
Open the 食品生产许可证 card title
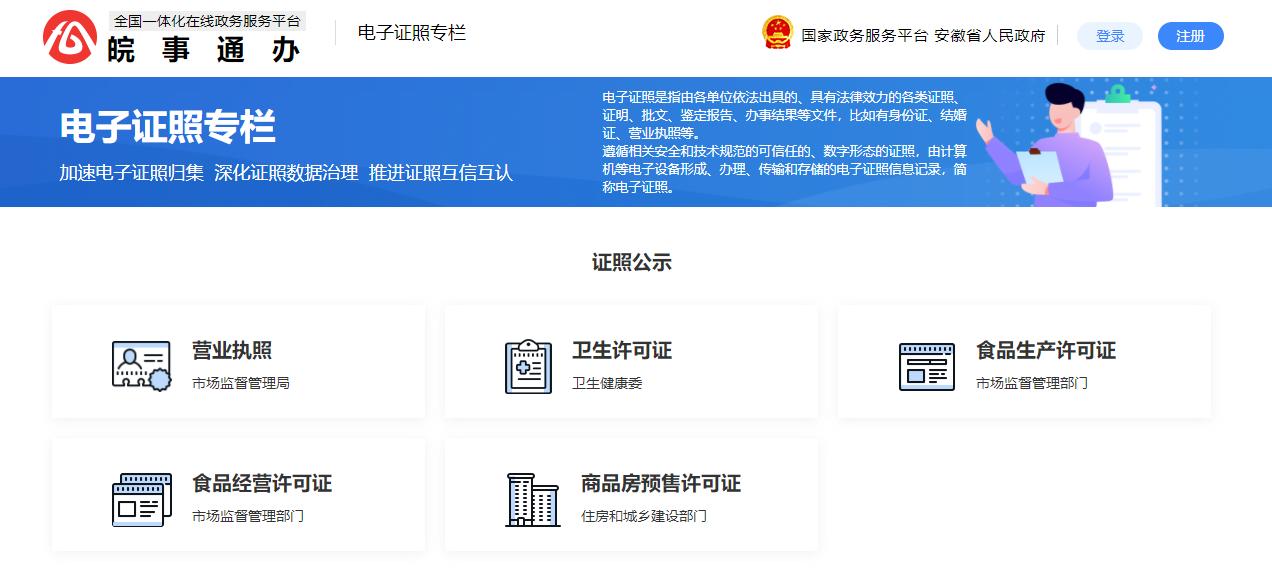1046,351
